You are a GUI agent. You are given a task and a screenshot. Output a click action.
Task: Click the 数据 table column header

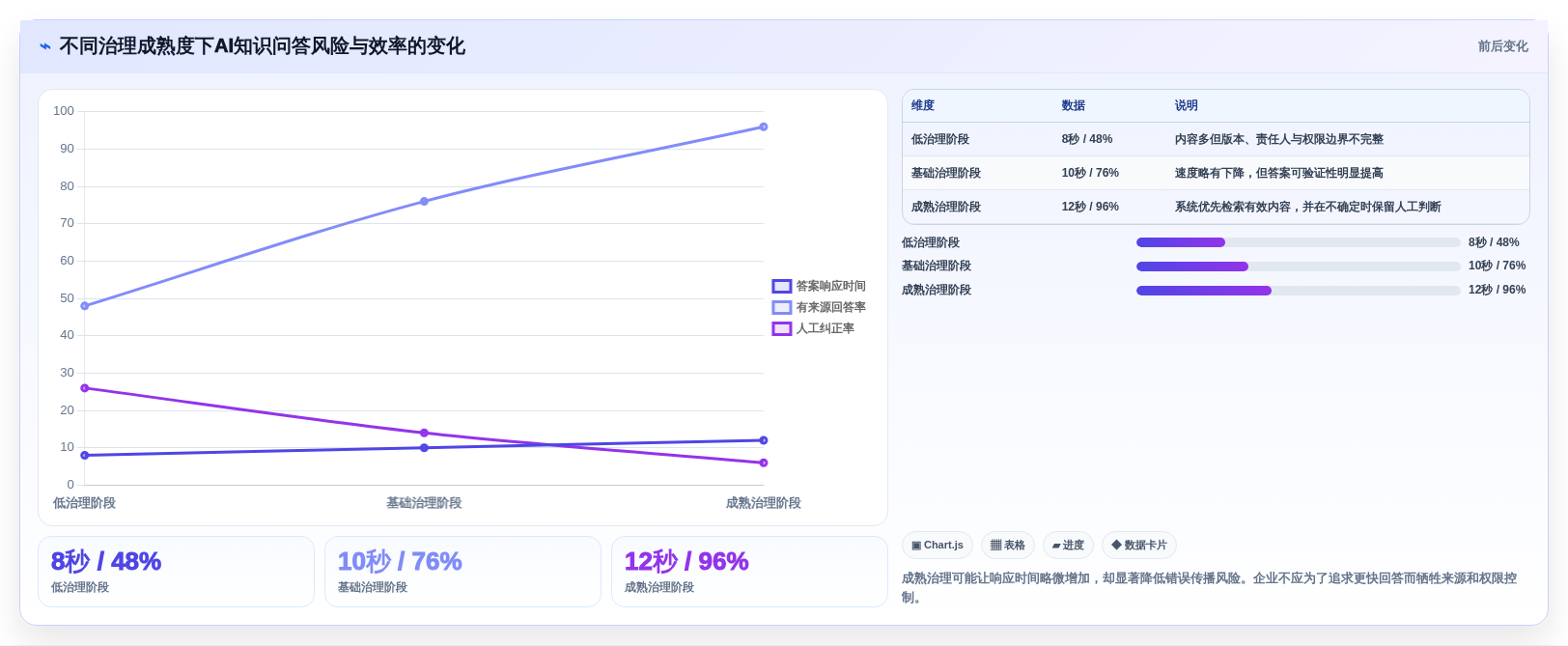point(1074,106)
